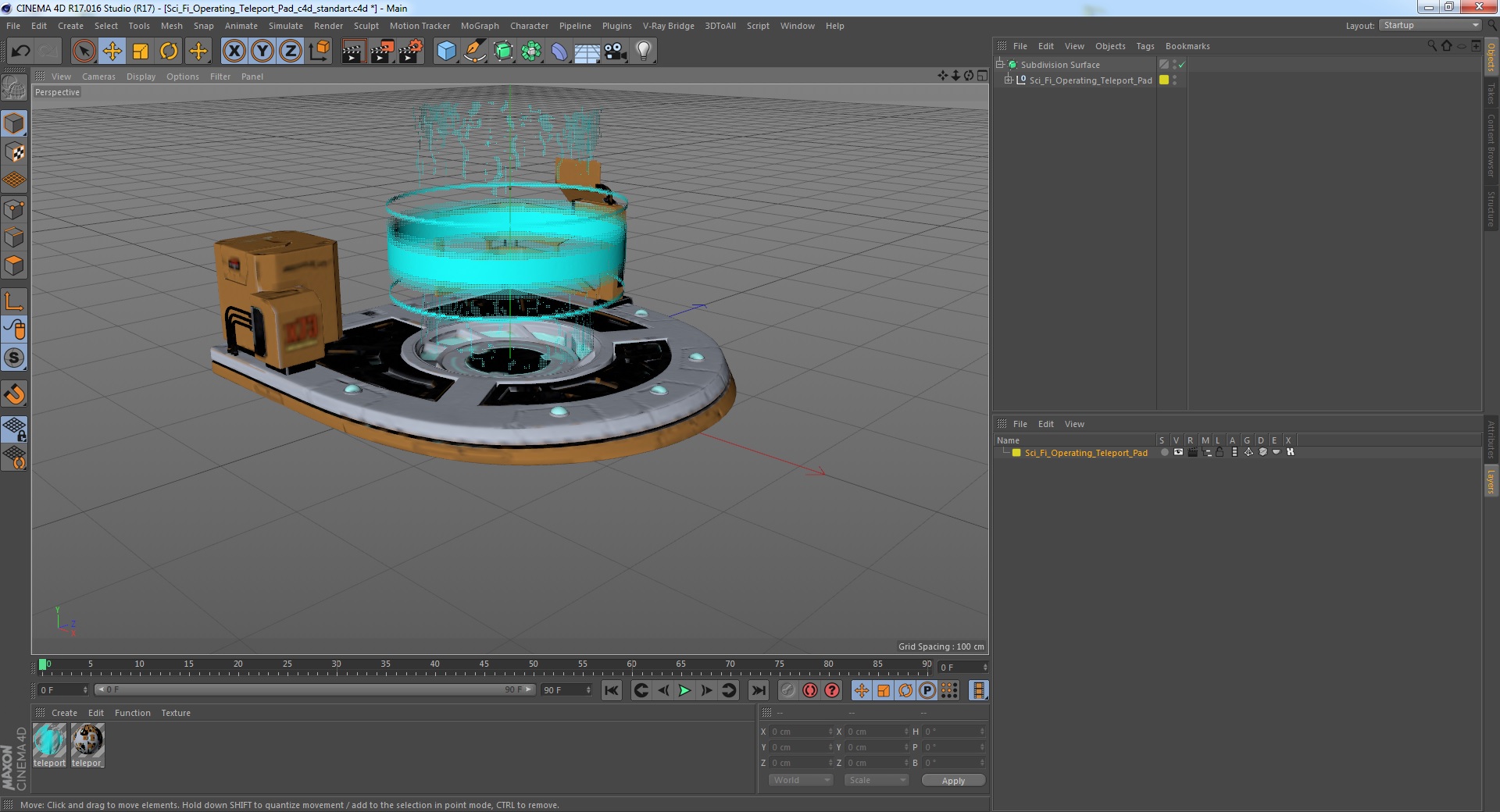Add a Camera object

pos(616,52)
